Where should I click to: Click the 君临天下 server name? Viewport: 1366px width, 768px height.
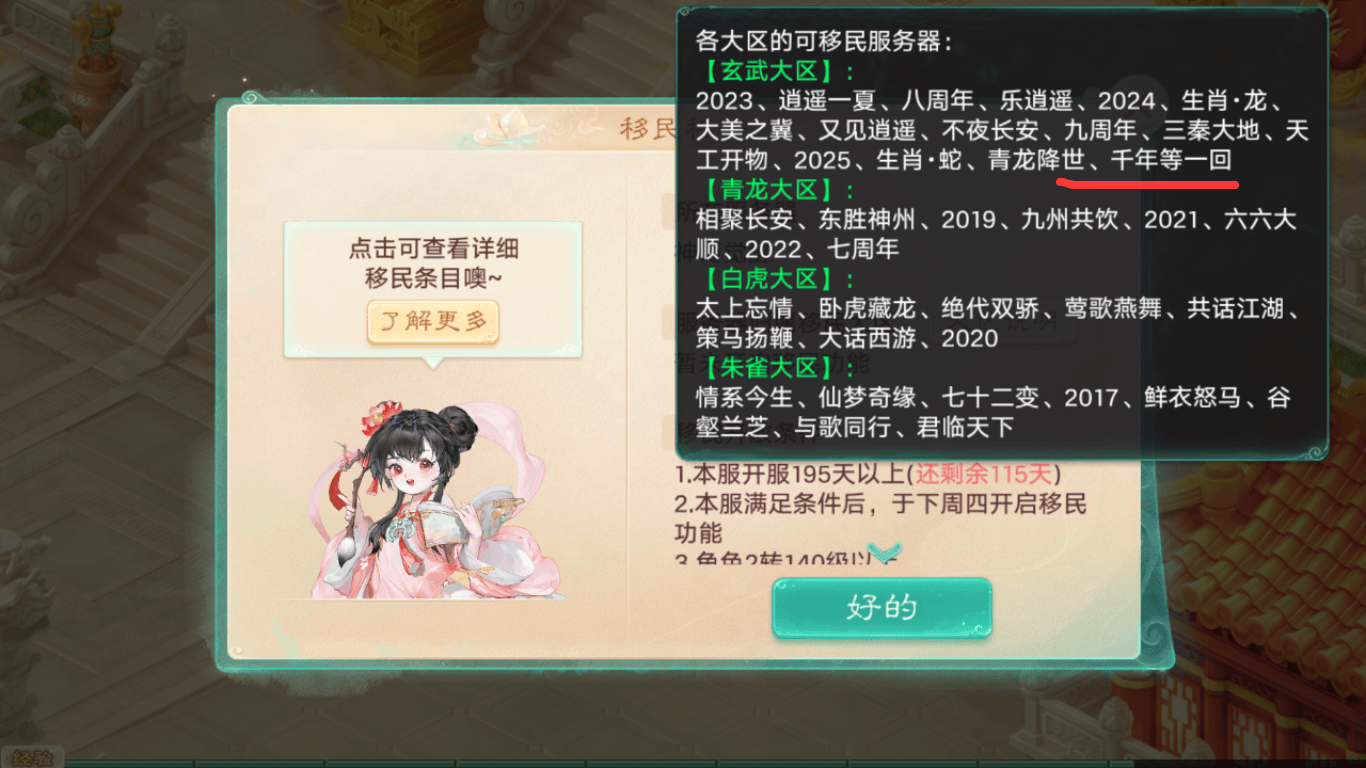pyautogui.click(x=965, y=427)
